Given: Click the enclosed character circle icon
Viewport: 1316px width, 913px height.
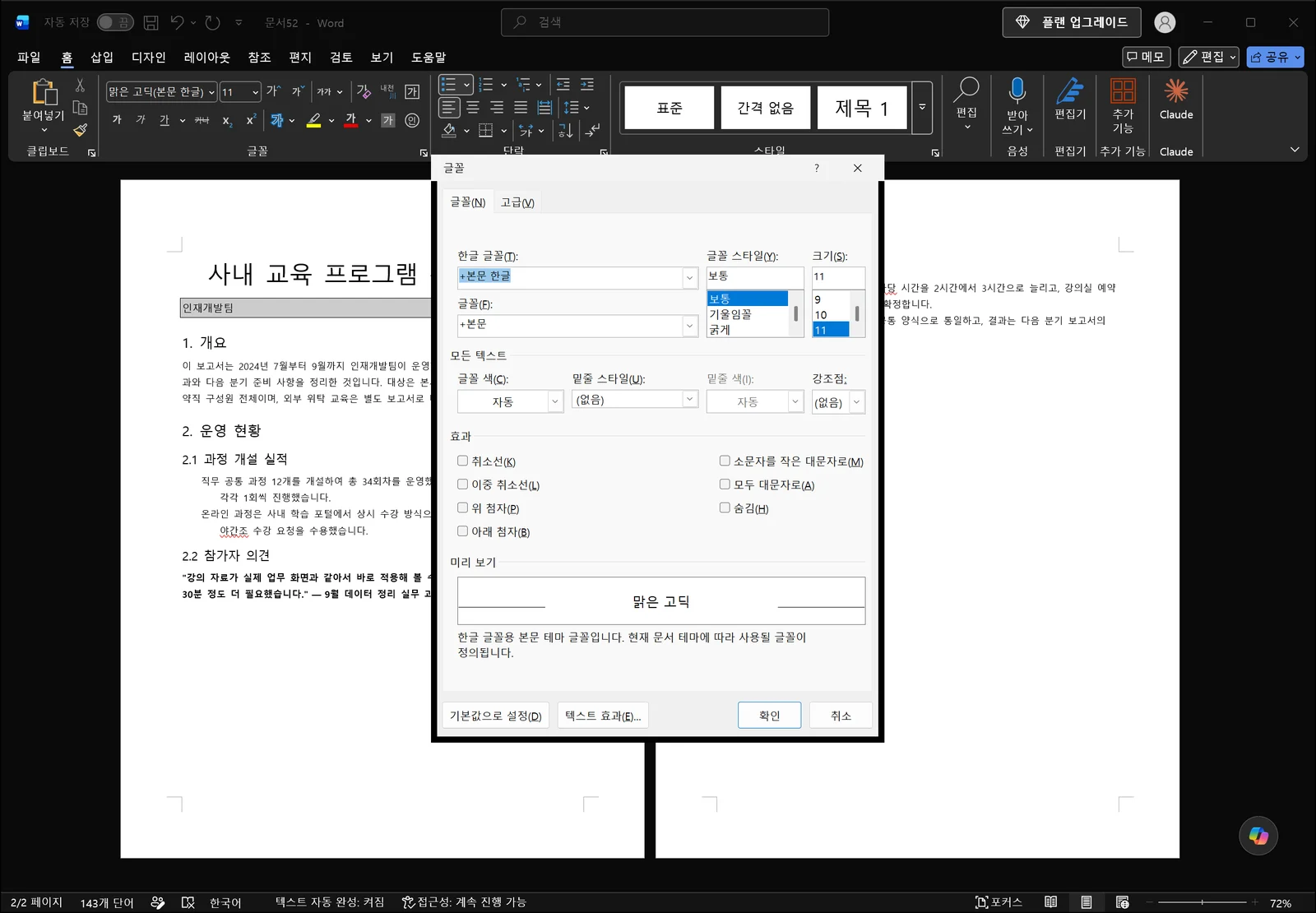Looking at the screenshot, I should 412,120.
